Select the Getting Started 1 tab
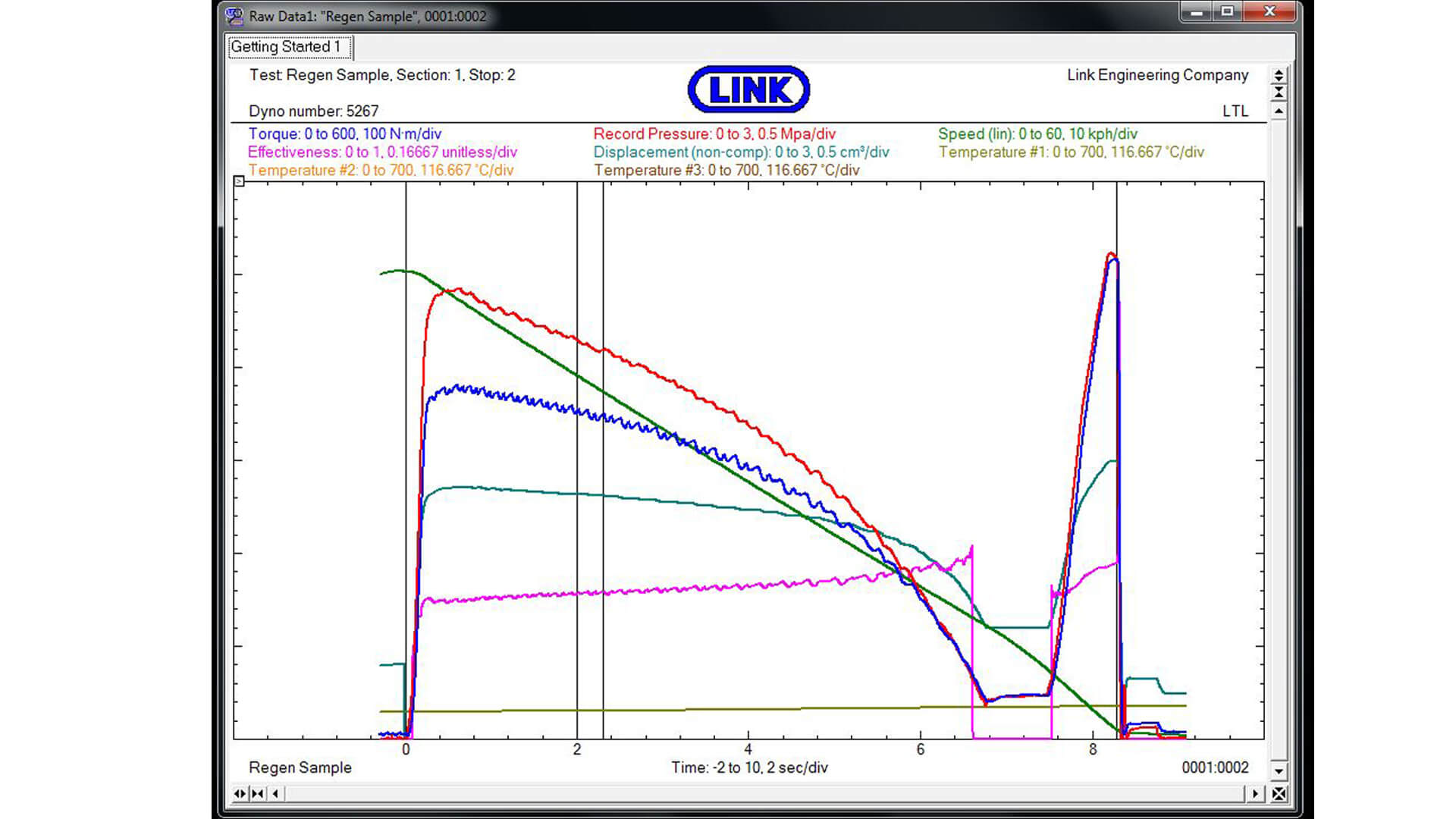1456x819 pixels. click(x=289, y=47)
